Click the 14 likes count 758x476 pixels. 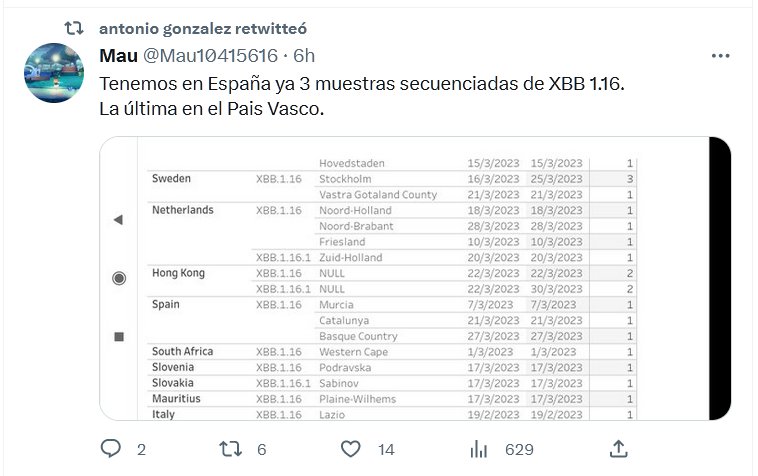[386, 450]
